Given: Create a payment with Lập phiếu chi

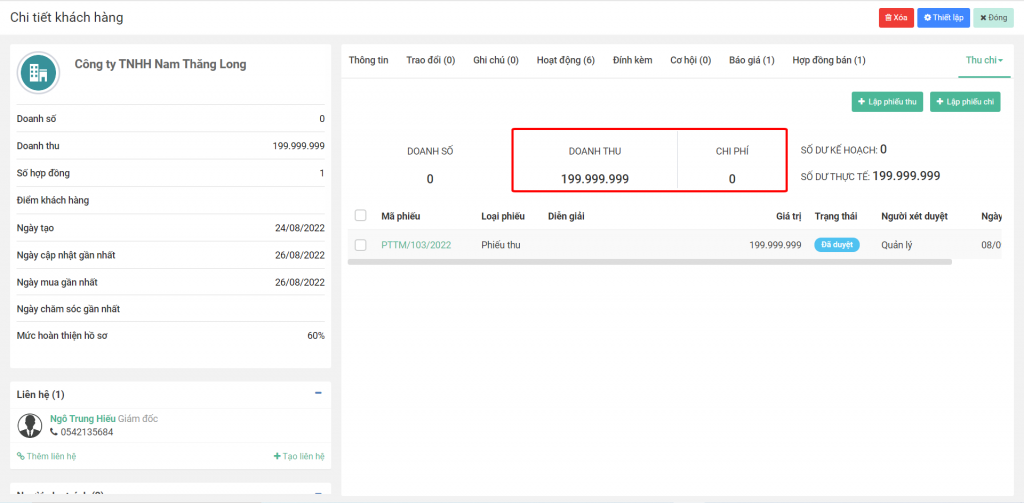Looking at the screenshot, I should click(x=964, y=102).
